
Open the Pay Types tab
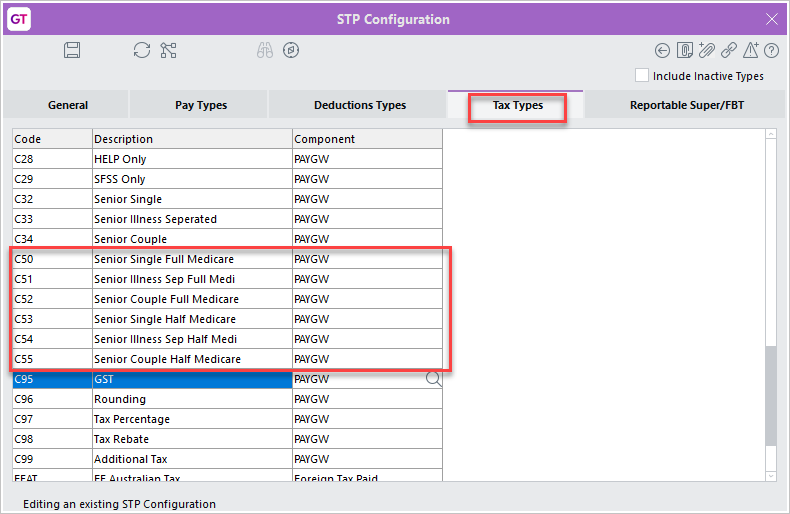(200, 105)
